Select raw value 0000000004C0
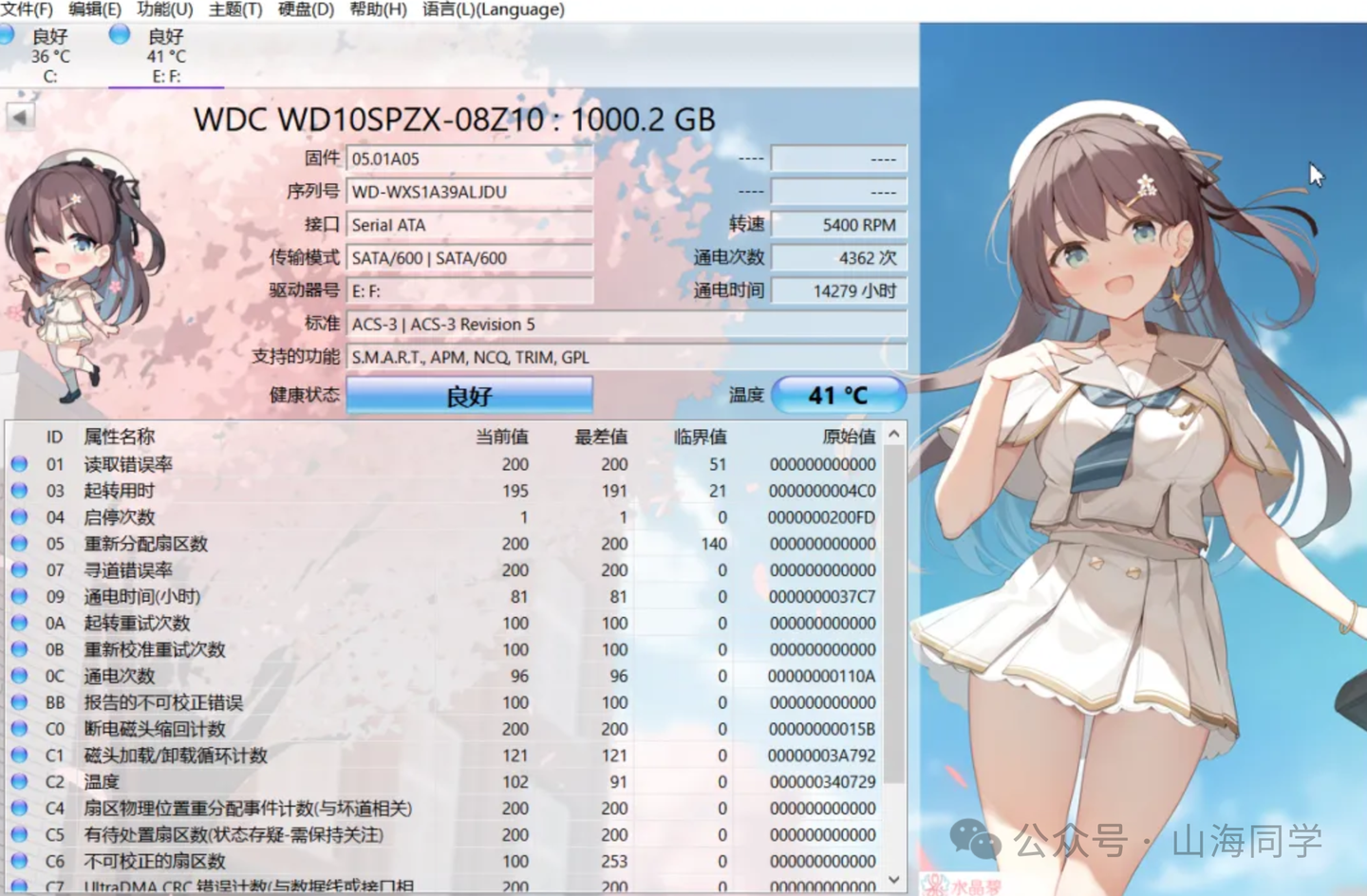The height and width of the screenshot is (896, 1367). tap(822, 491)
